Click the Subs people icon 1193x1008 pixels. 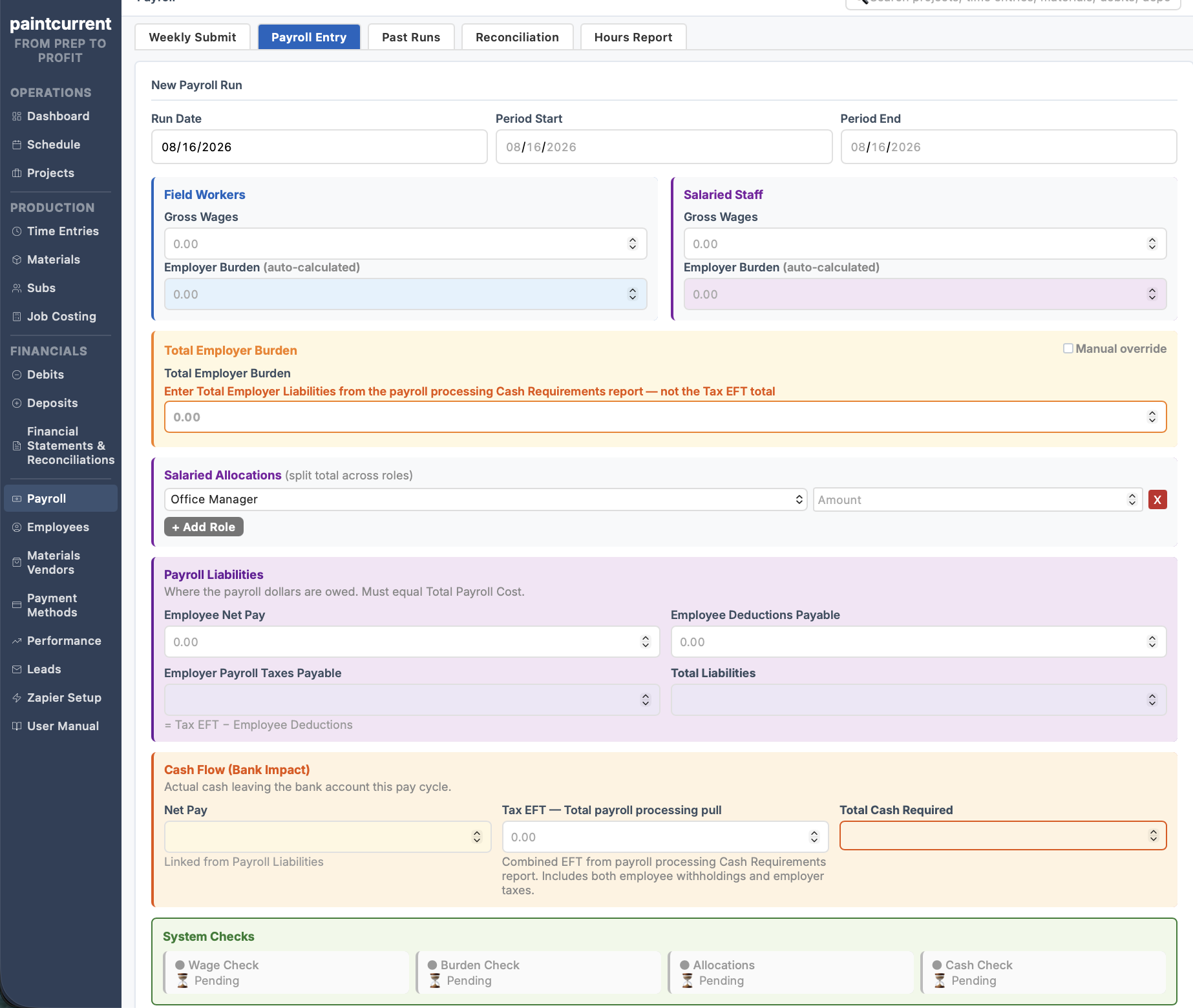pyautogui.click(x=17, y=288)
